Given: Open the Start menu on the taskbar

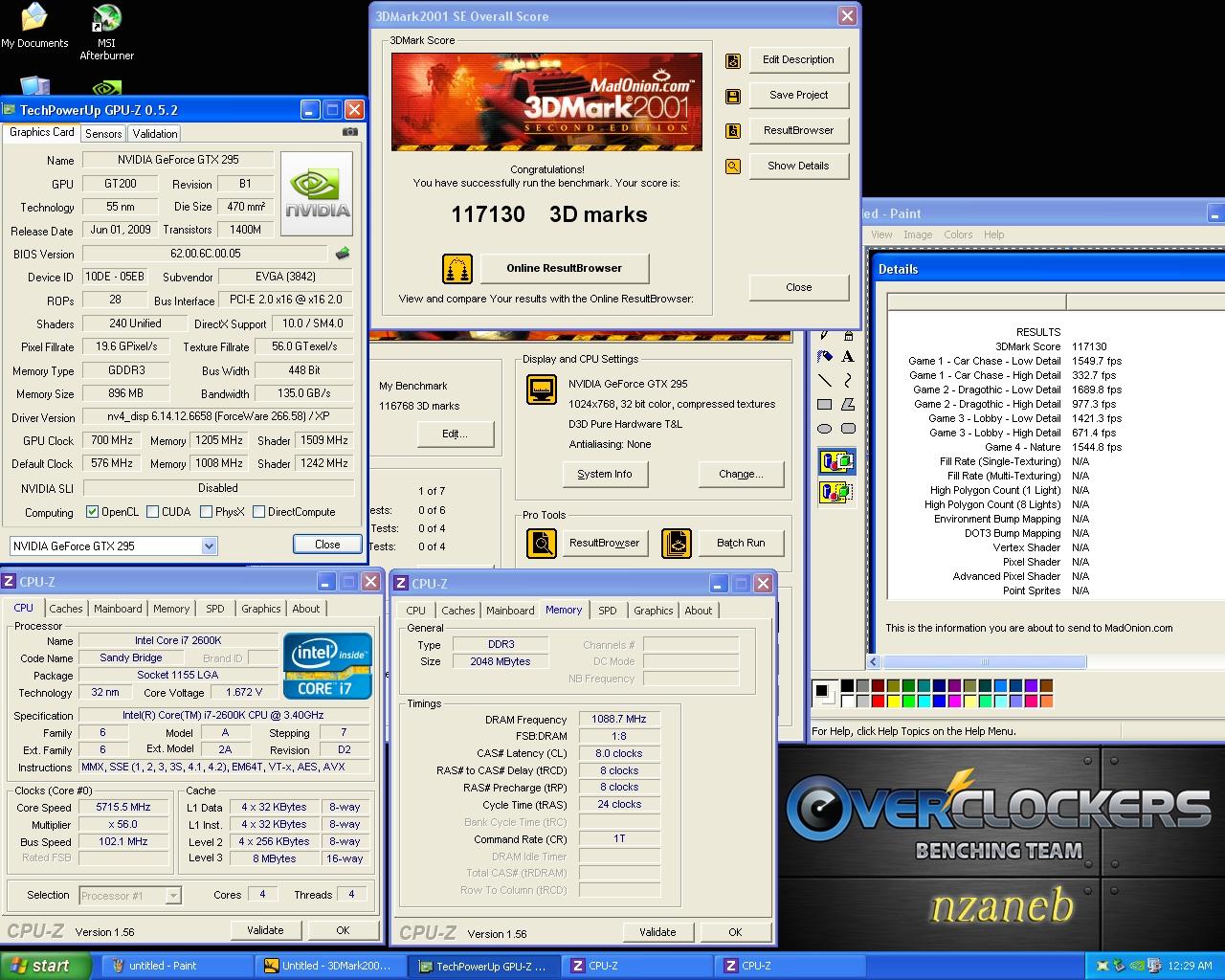Looking at the screenshot, I should point(46,966).
